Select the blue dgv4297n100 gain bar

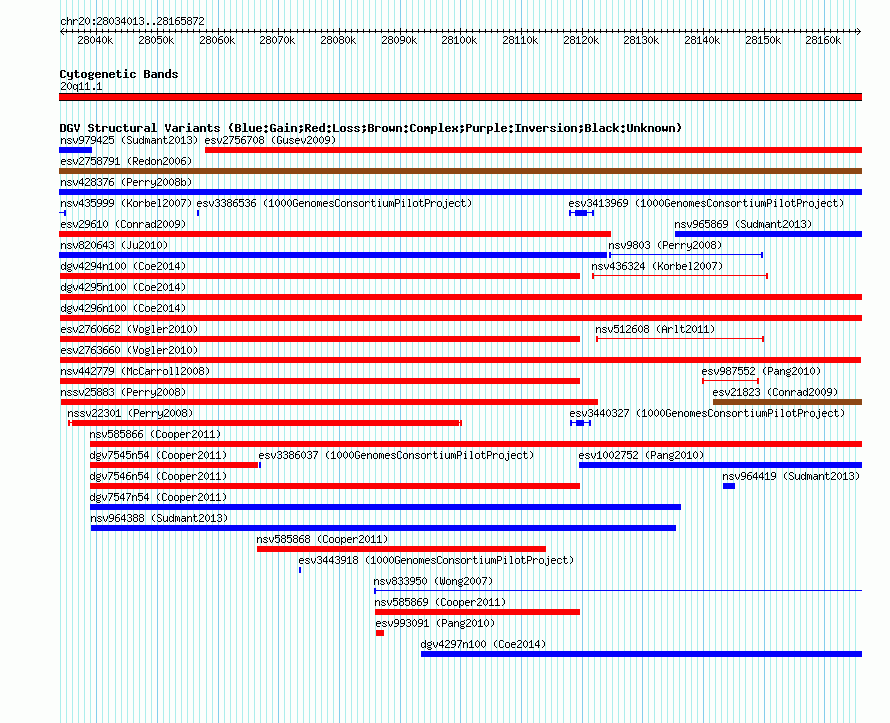pyautogui.click(x=641, y=654)
